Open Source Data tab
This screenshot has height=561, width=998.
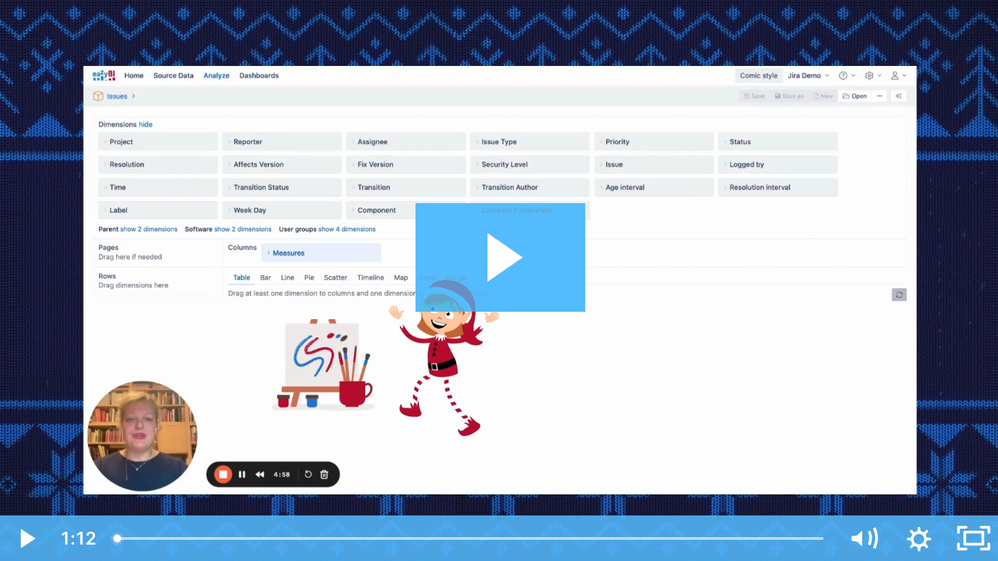coord(173,75)
